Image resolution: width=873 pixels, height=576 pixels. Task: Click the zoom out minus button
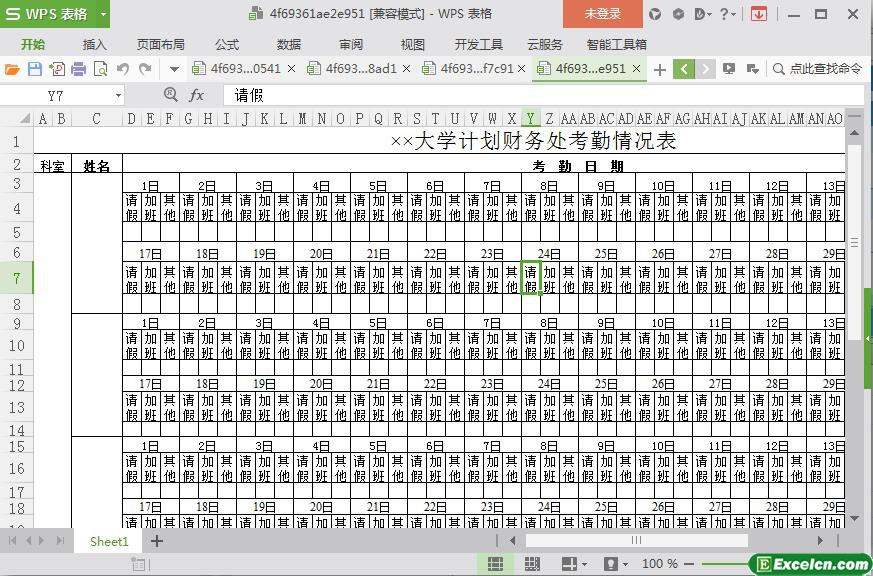coord(689,564)
